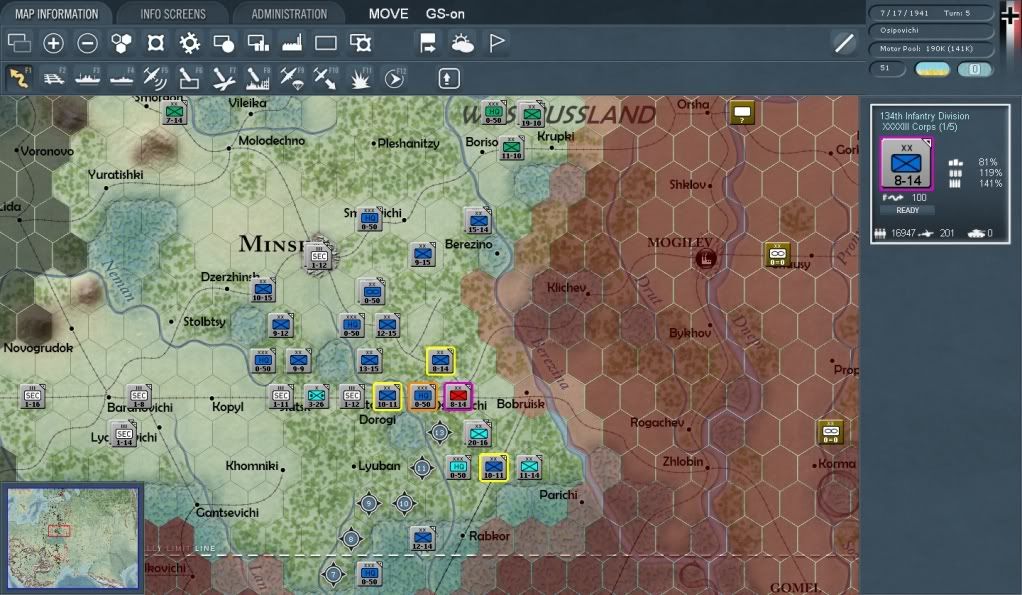Click the flag with arrow icon
The height and width of the screenshot is (595, 1022).
[428, 43]
